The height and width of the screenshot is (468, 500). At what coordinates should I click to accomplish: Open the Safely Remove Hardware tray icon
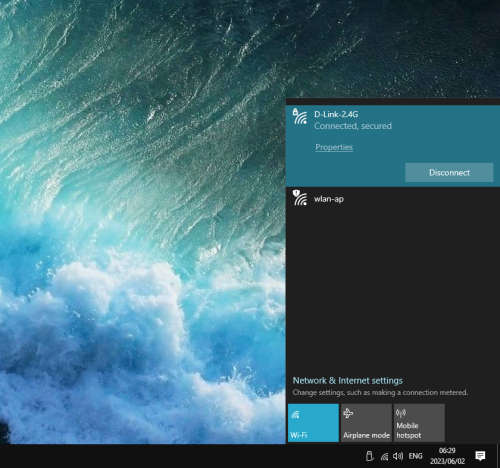[369, 456]
